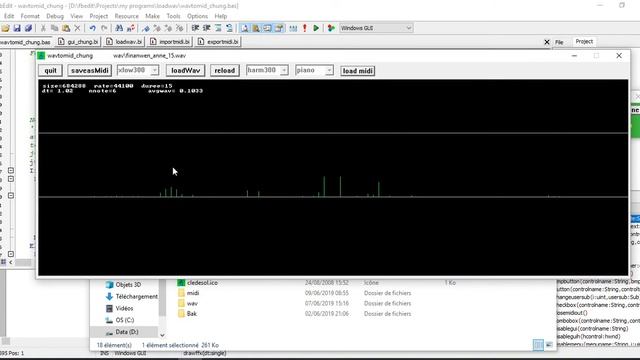Open the Options menu
640x360 pixels.
click(x=197, y=16)
